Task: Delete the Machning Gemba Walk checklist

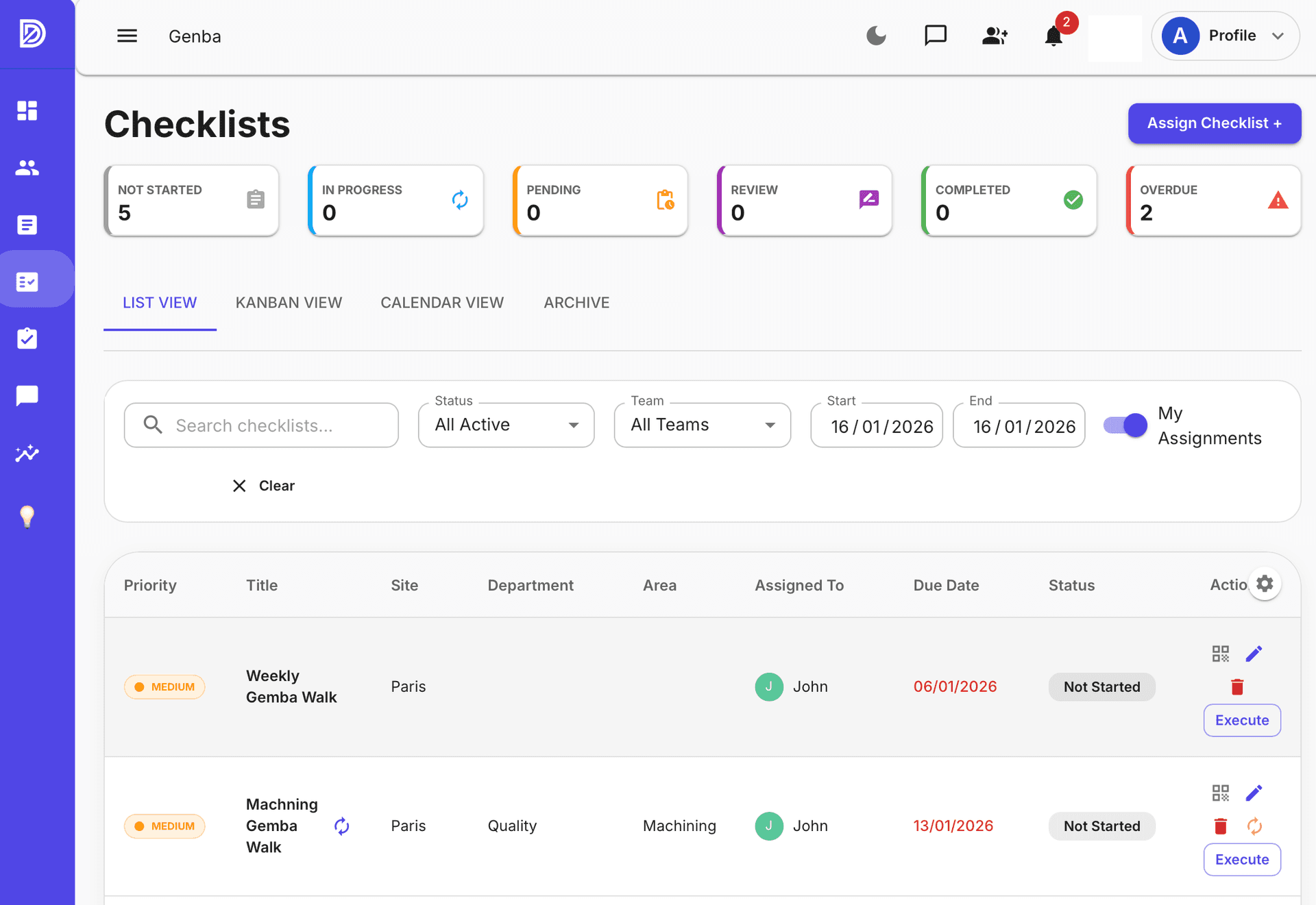Action: pyautogui.click(x=1220, y=826)
